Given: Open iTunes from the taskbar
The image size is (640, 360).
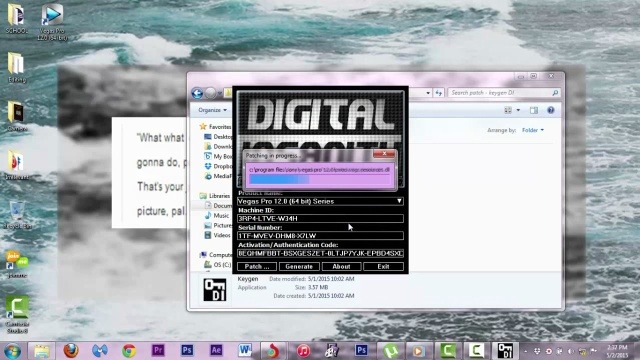Looking at the screenshot, I should [303, 351].
